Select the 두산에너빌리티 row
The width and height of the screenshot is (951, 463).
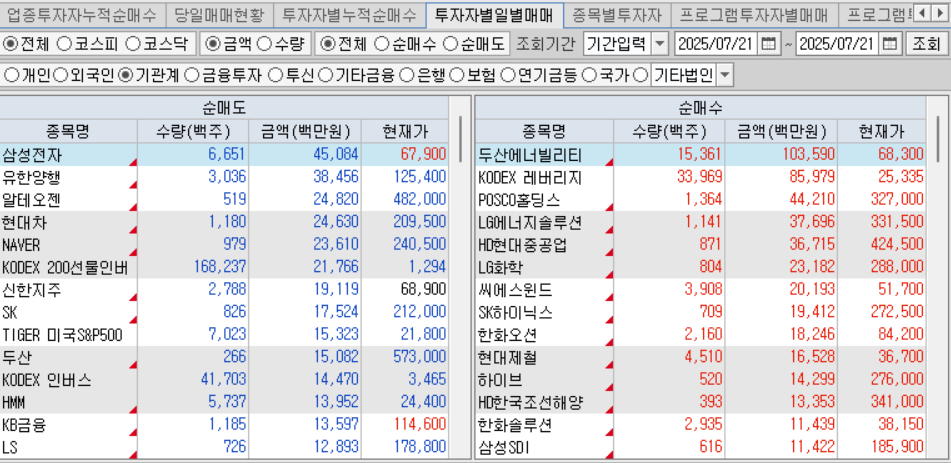(701, 154)
